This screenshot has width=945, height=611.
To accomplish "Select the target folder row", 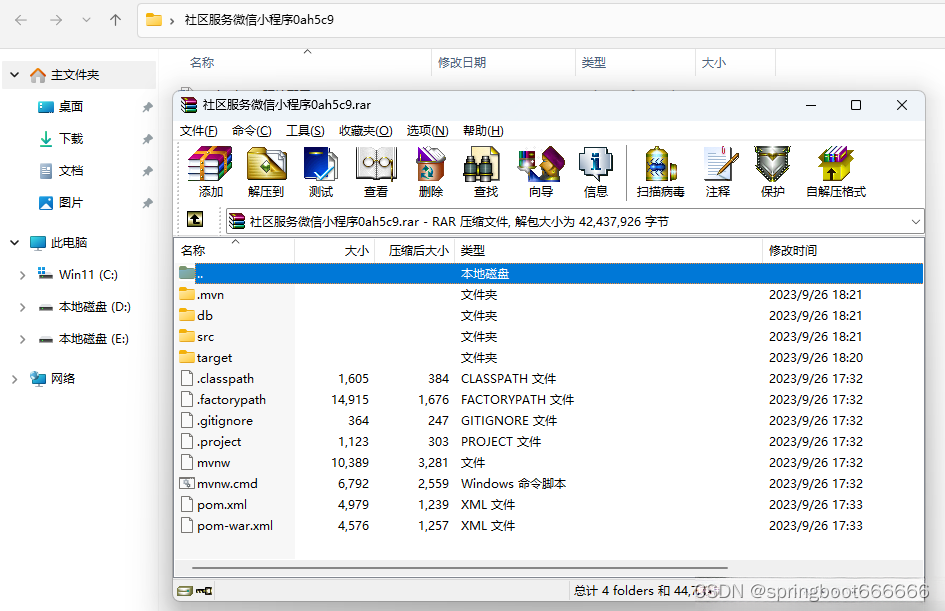I will pos(548,358).
